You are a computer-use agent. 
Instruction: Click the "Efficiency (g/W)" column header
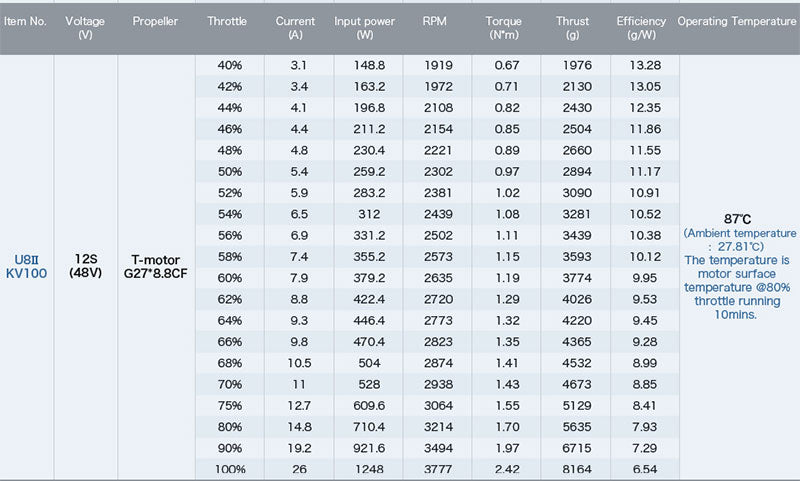641,27
